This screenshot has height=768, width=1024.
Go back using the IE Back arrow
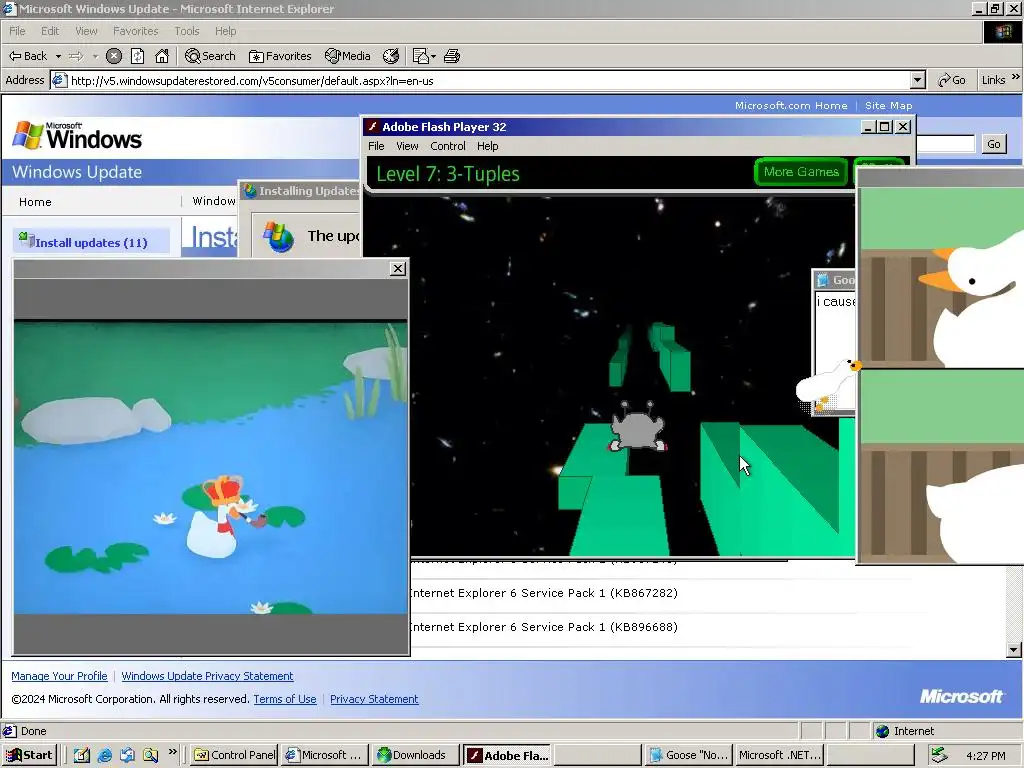[x=27, y=56]
